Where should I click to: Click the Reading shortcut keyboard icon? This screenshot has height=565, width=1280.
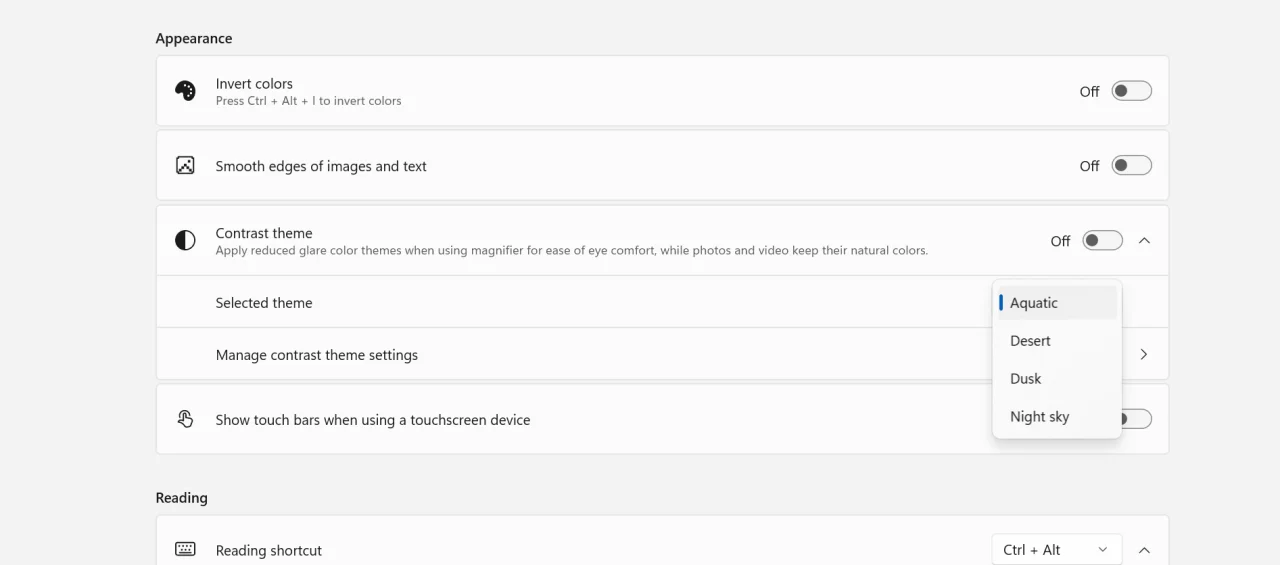click(x=185, y=549)
